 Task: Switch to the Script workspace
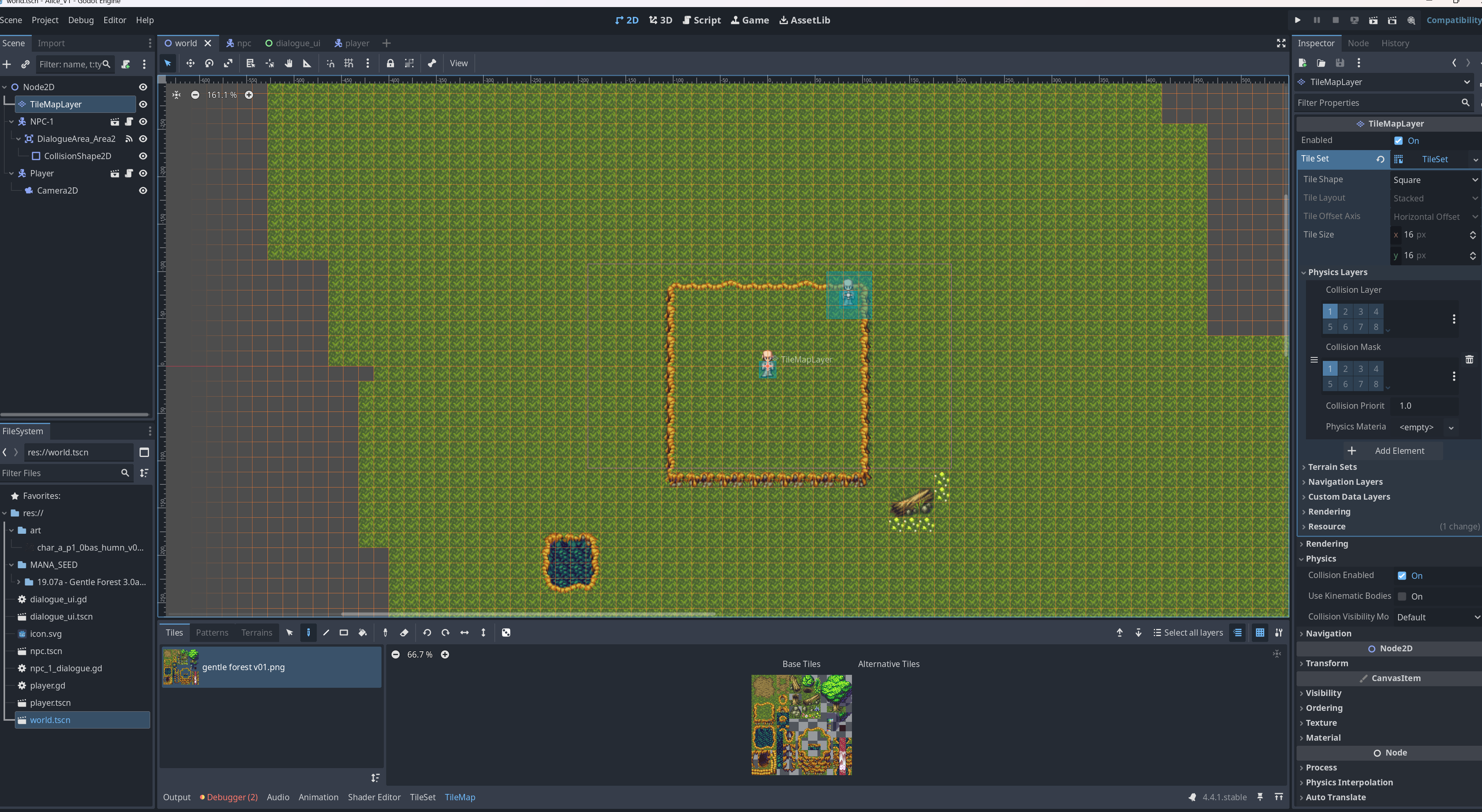pyautogui.click(x=701, y=20)
